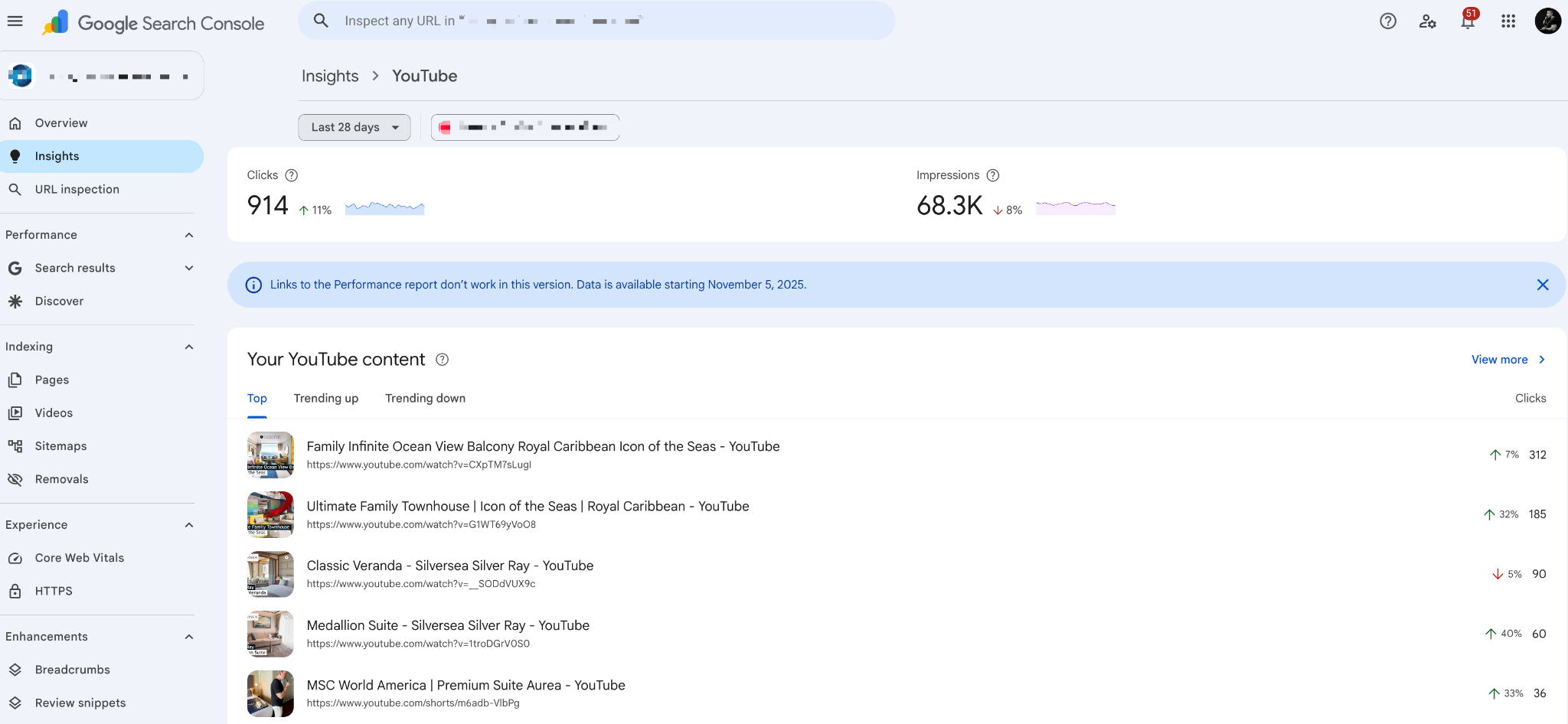Click the Clicks sparkline chart
The width and height of the screenshot is (1568, 724).
tap(385, 207)
